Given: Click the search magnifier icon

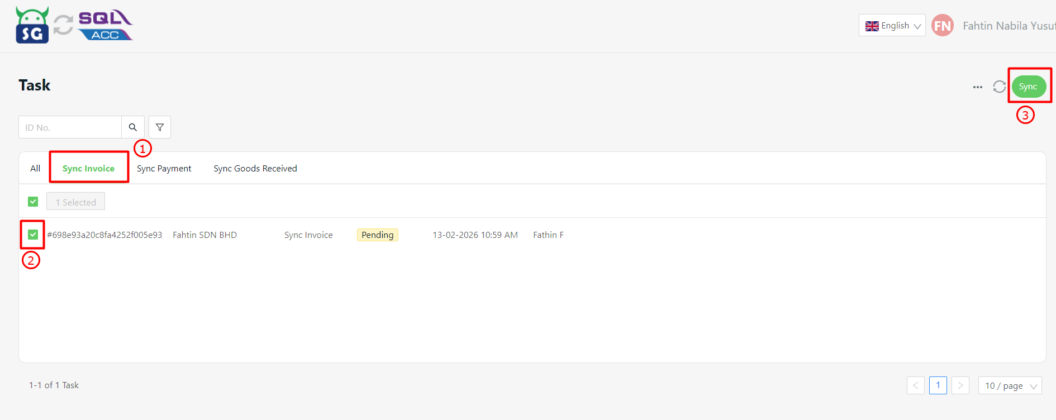Looking at the screenshot, I should [x=132, y=128].
